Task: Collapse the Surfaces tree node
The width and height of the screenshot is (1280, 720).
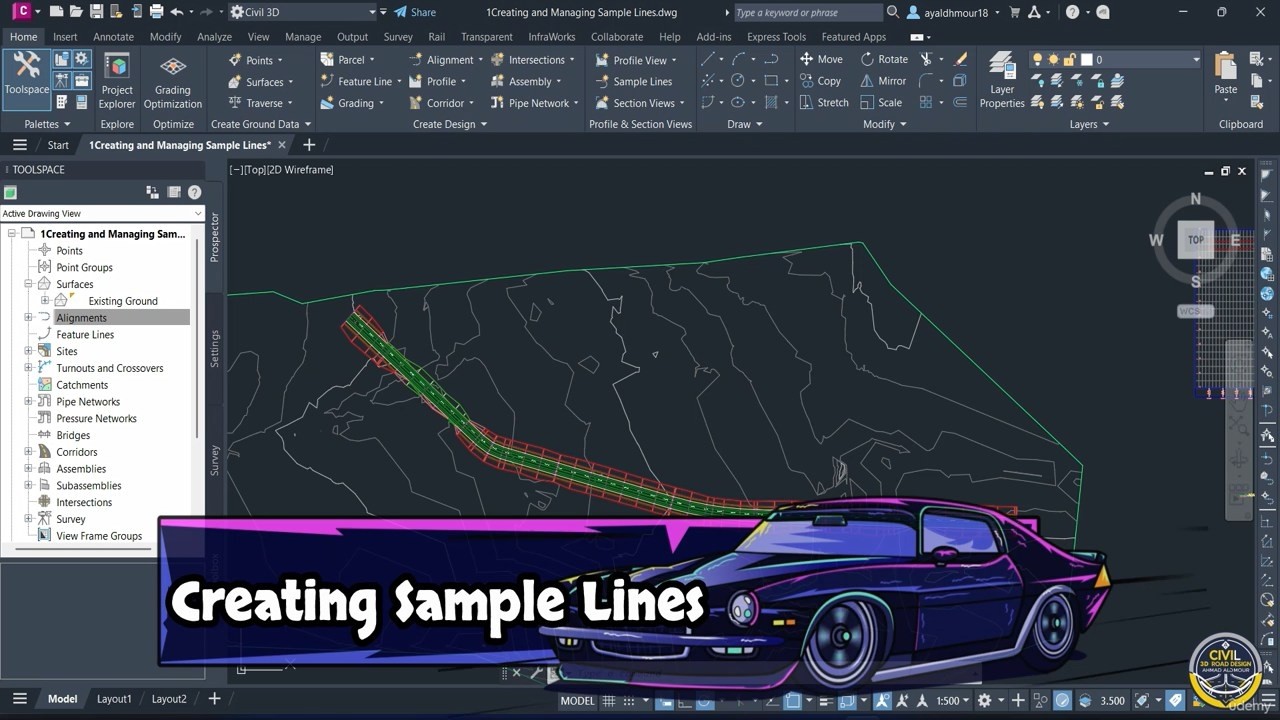Action: [x=28, y=284]
